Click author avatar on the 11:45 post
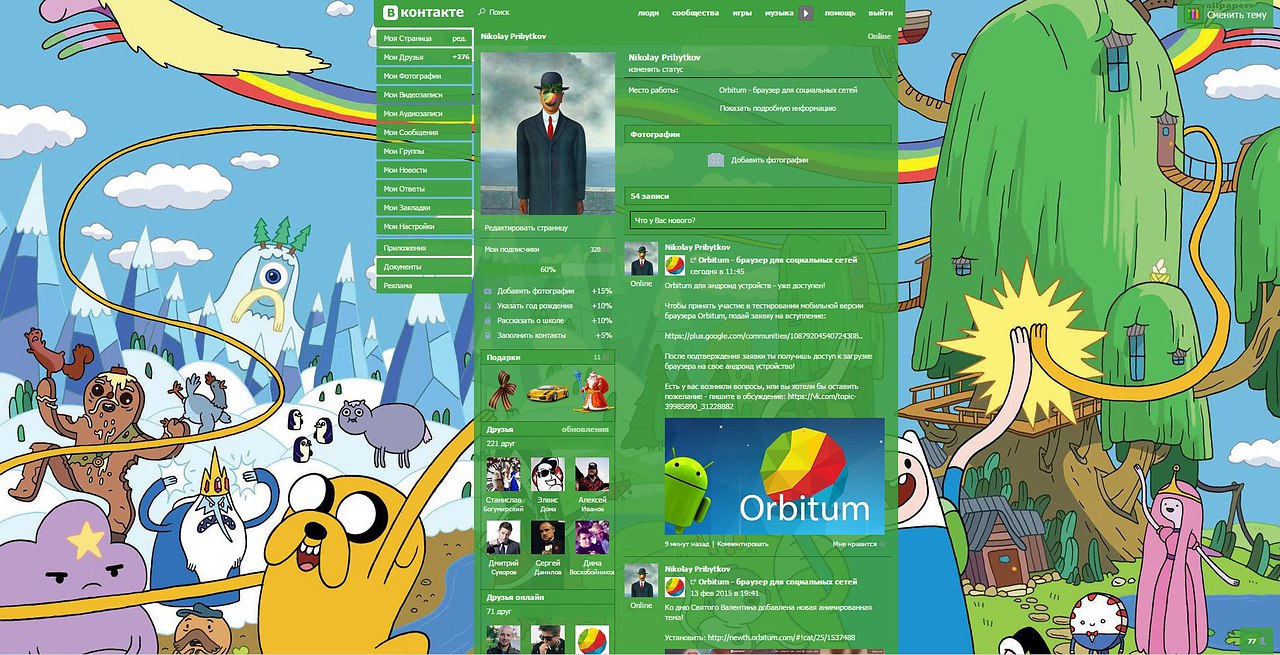1280x655 pixels. (641, 259)
